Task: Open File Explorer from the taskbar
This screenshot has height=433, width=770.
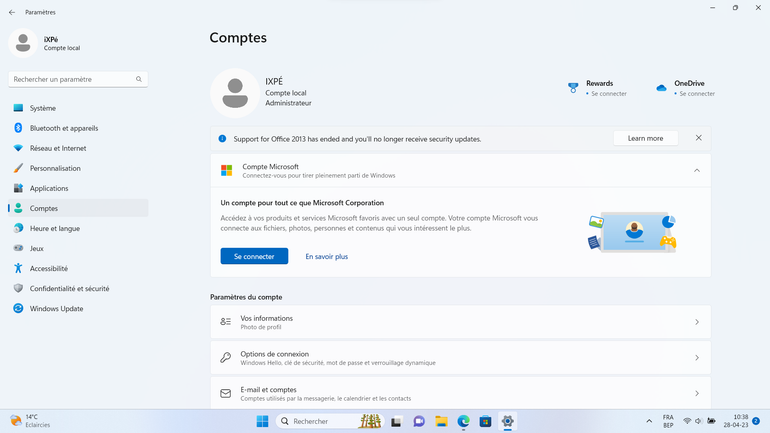Action: click(441, 421)
